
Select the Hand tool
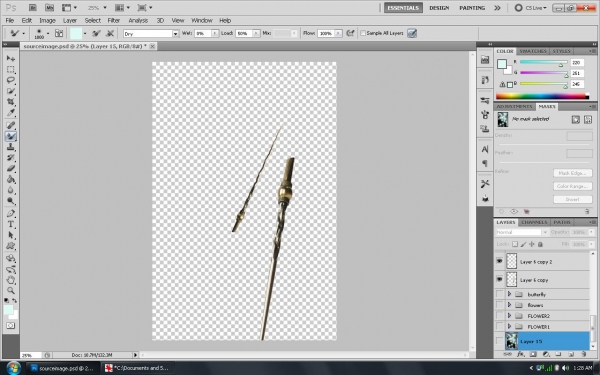(x=11, y=280)
